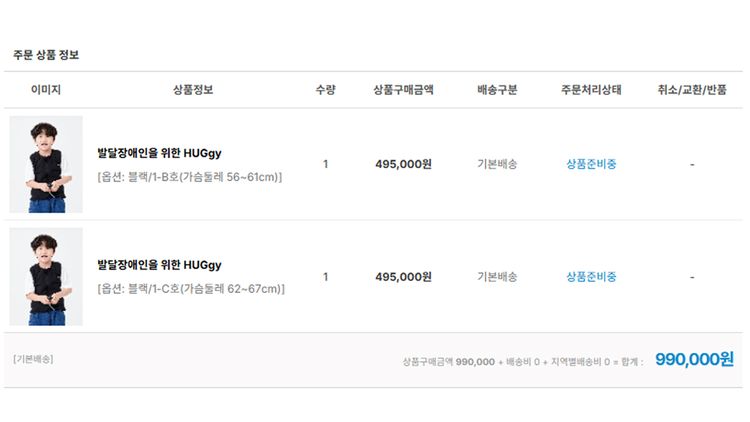Click the 990,000원 total amount
The width and height of the screenshot is (750, 422).
(x=694, y=360)
